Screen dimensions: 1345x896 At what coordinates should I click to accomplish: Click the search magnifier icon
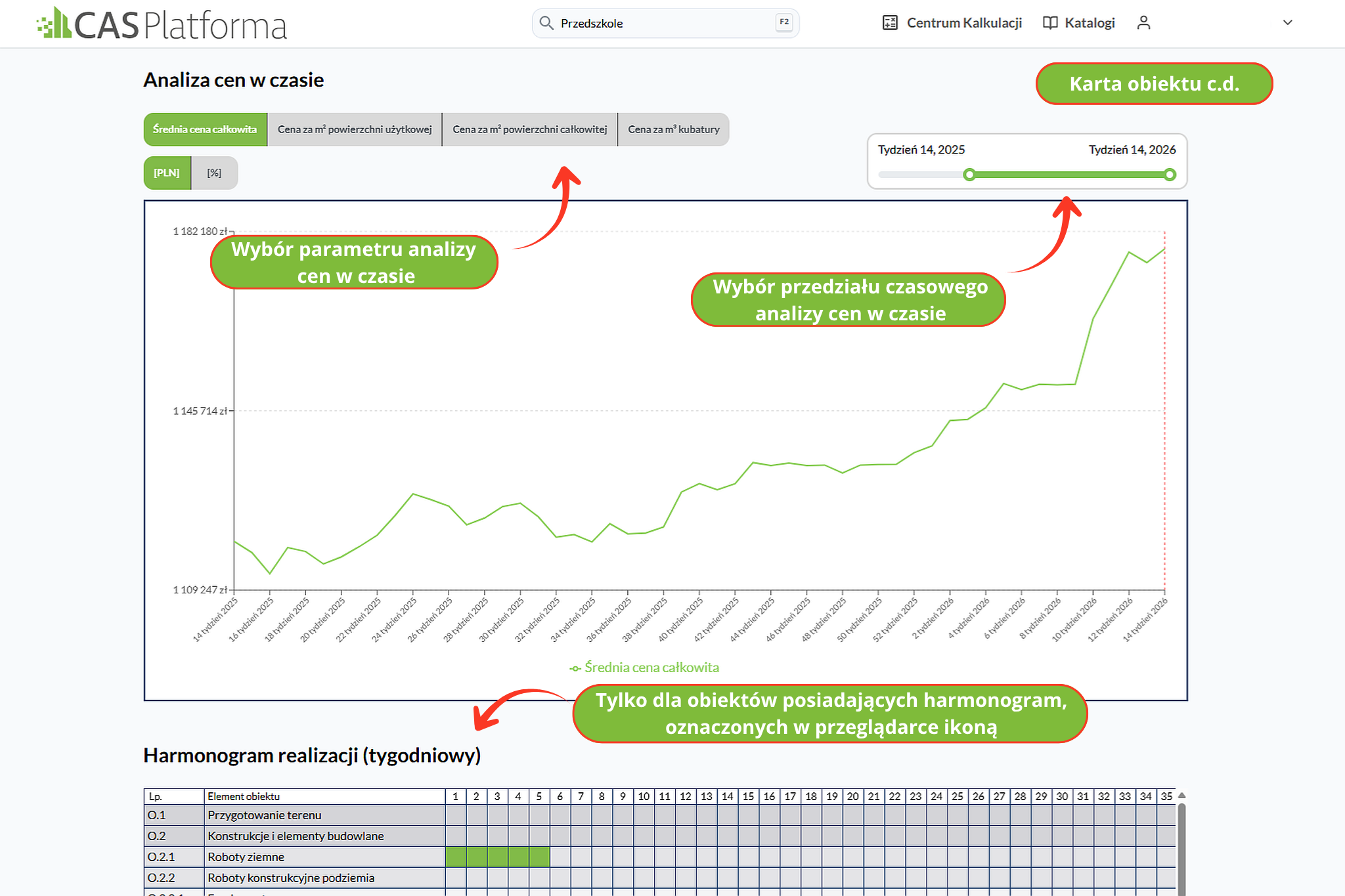[x=546, y=23]
